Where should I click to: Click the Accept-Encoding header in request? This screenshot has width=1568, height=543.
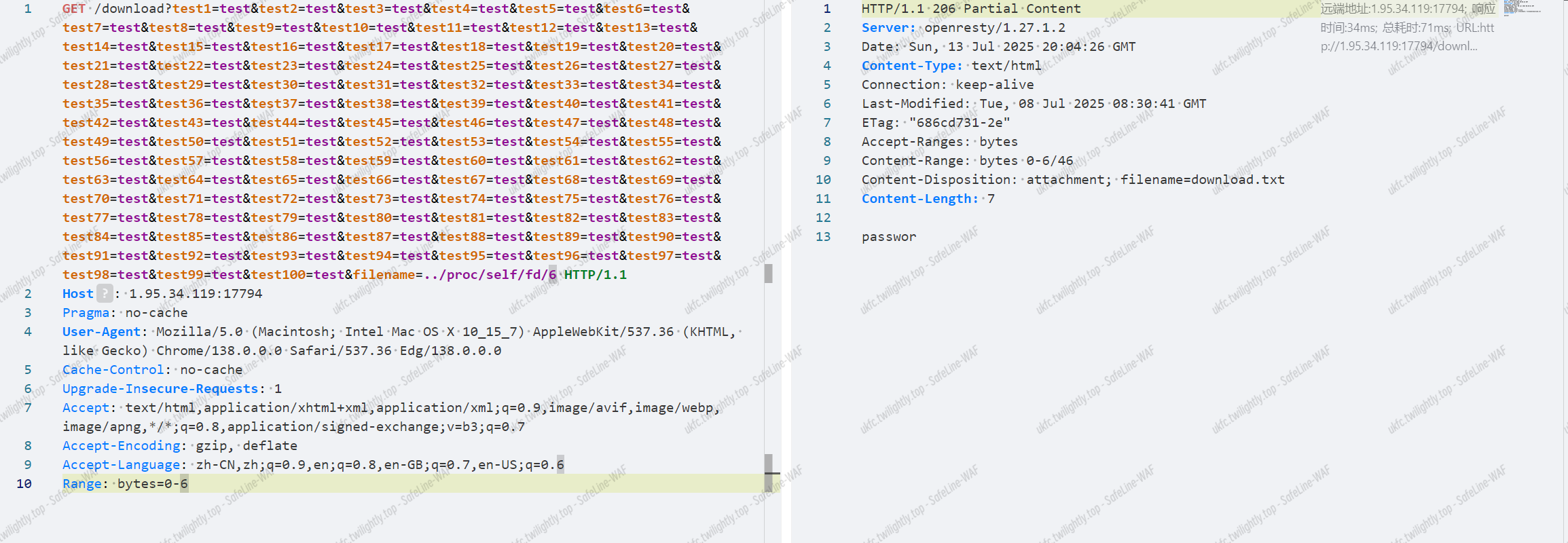[x=122, y=446]
